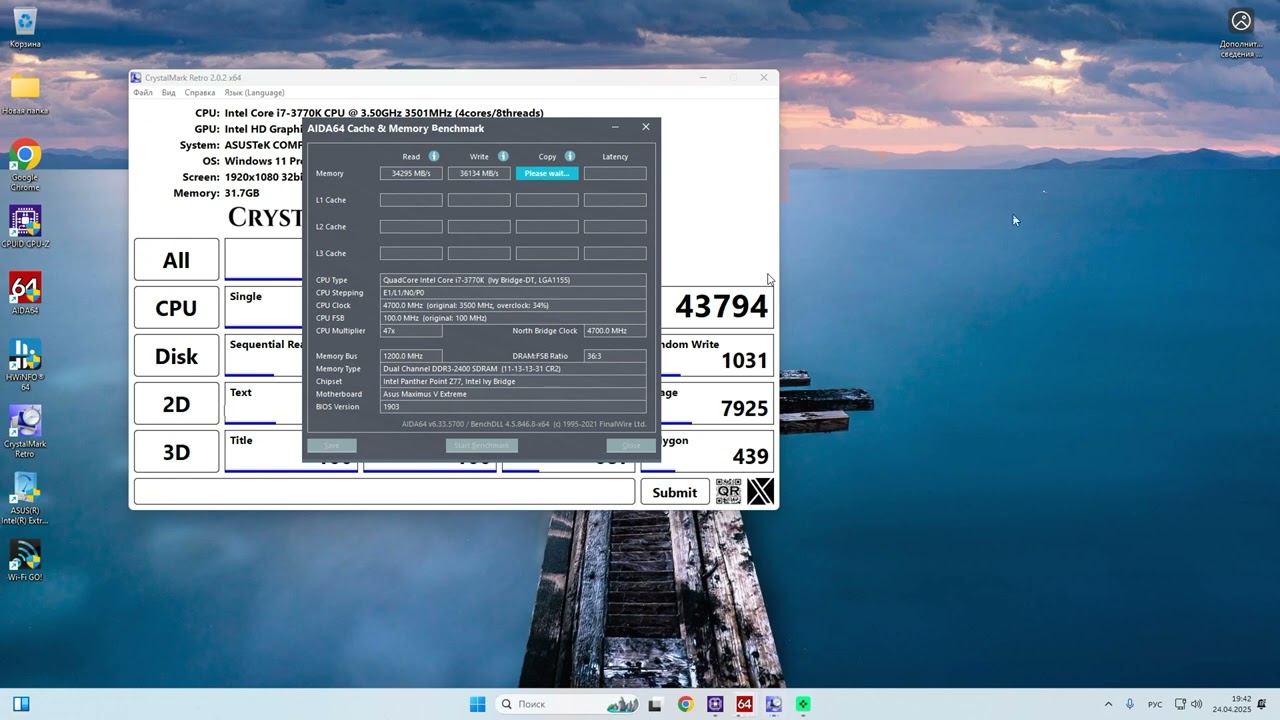Select the CPUID CPU-Z desktop shortcut
Viewport: 1280px width, 720px height.
(x=25, y=228)
